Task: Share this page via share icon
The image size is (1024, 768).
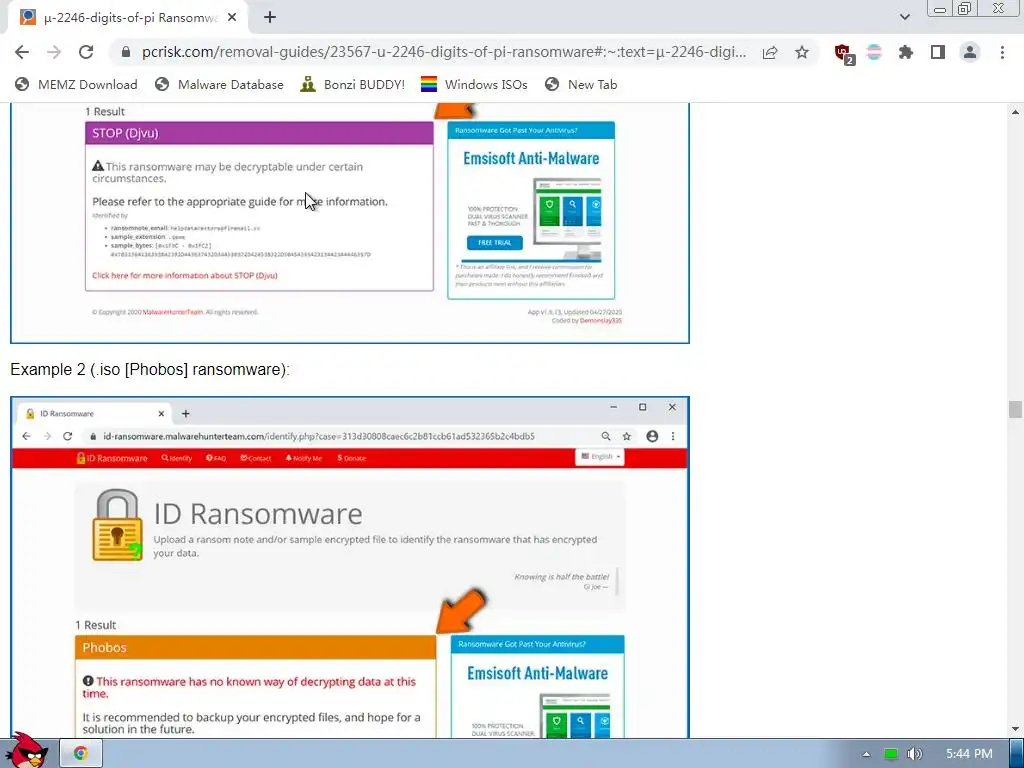Action: (770, 52)
